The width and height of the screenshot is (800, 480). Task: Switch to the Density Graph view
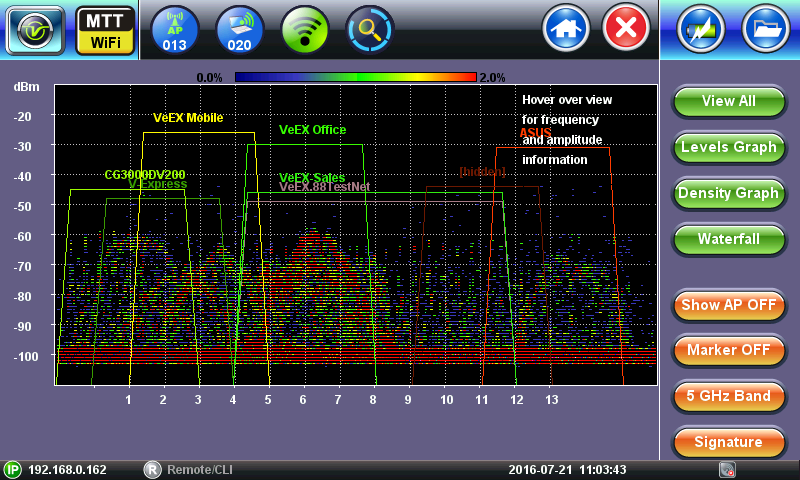coord(728,193)
